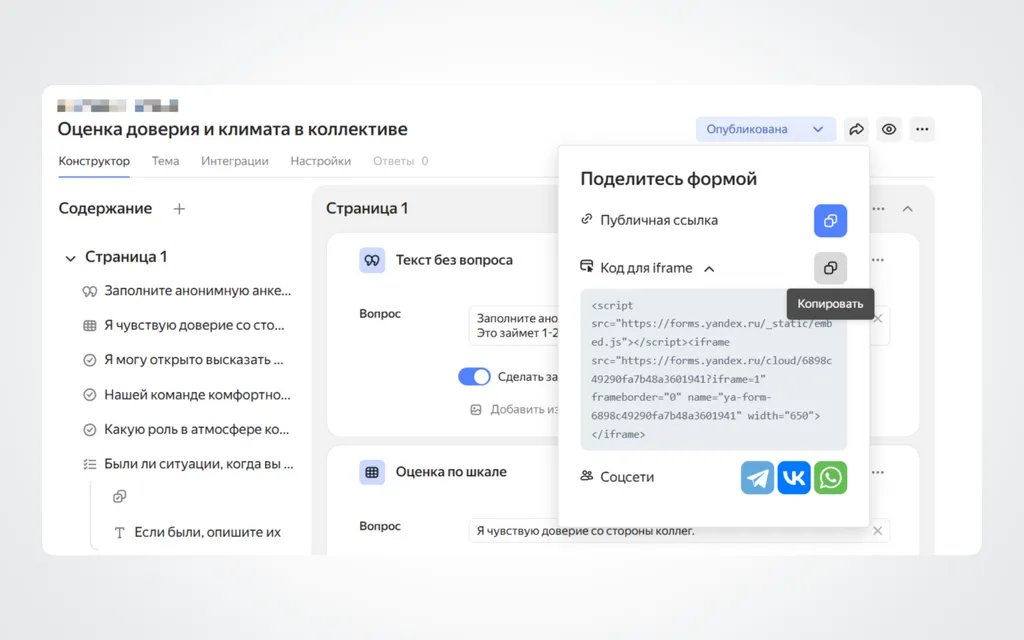Share the form via Telegram
The height and width of the screenshot is (640, 1024).
tap(757, 477)
